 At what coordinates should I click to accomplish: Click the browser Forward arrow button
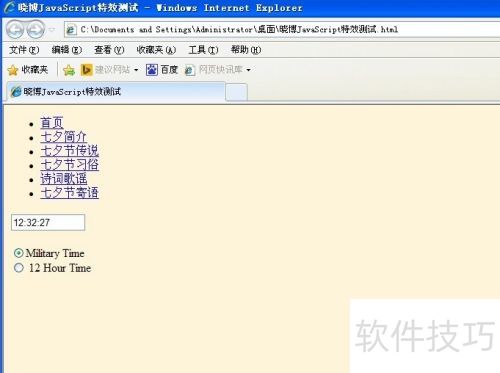[x=35, y=29]
